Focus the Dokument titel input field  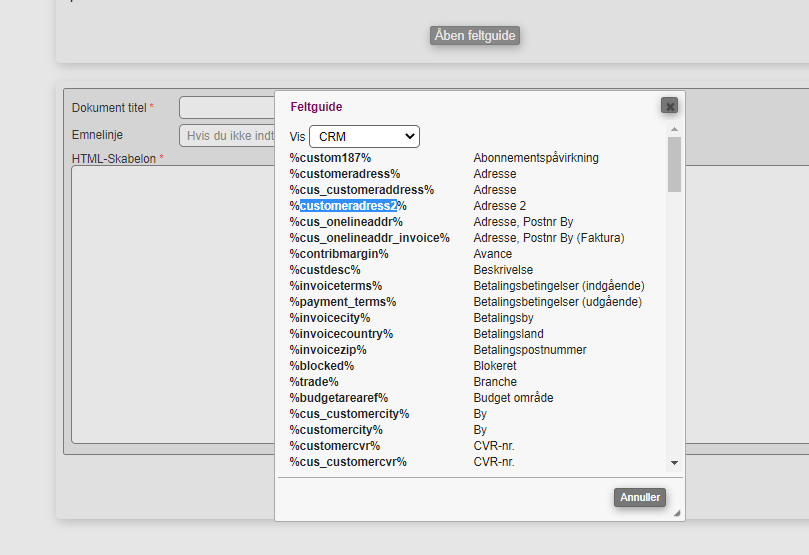[x=227, y=107]
